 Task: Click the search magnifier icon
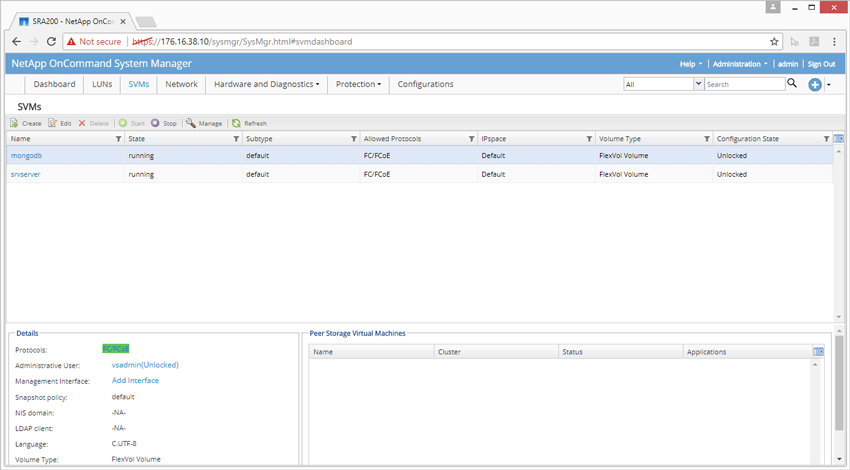[792, 83]
